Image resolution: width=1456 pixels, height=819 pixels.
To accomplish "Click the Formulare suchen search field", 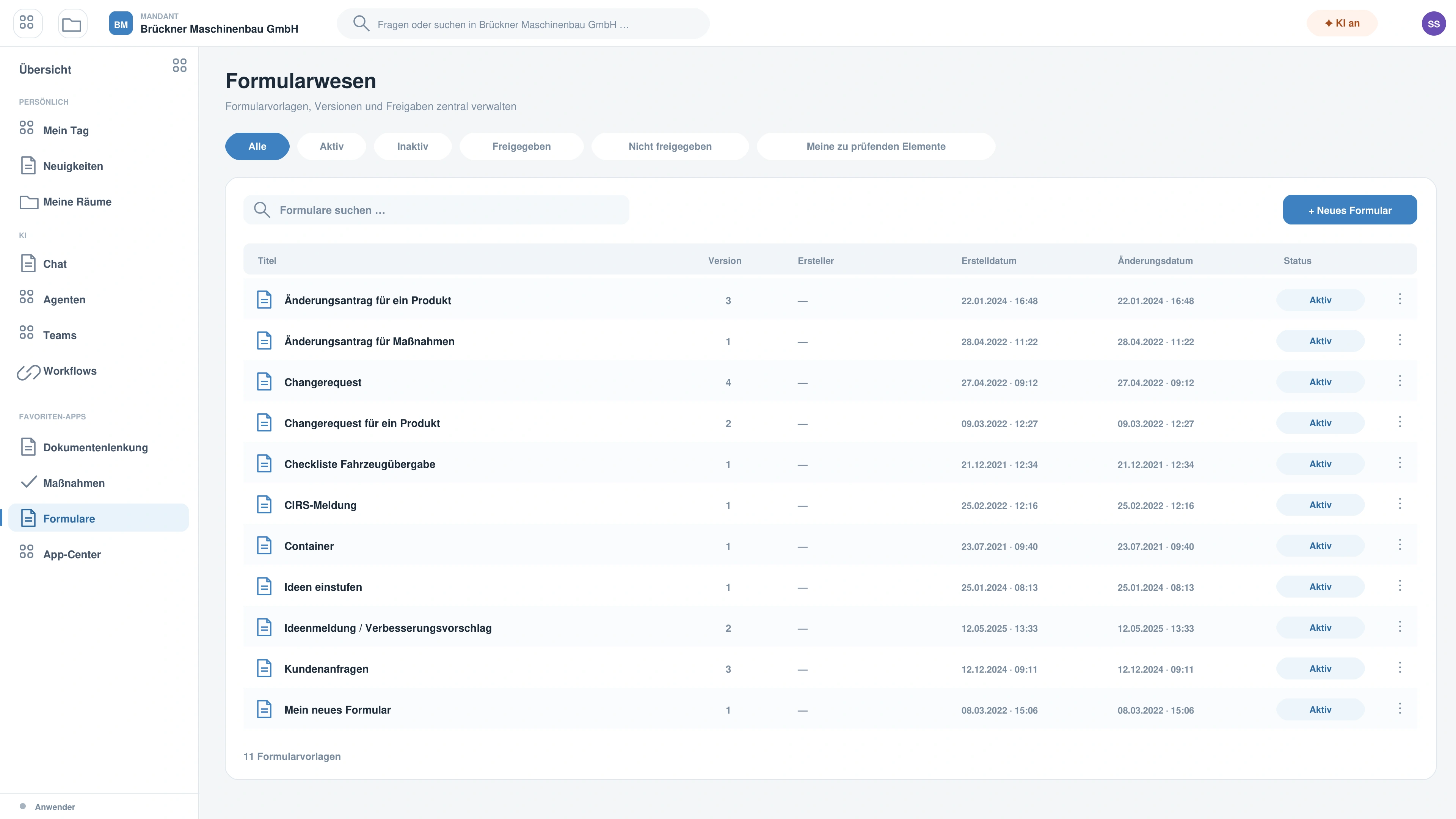I will [436, 210].
